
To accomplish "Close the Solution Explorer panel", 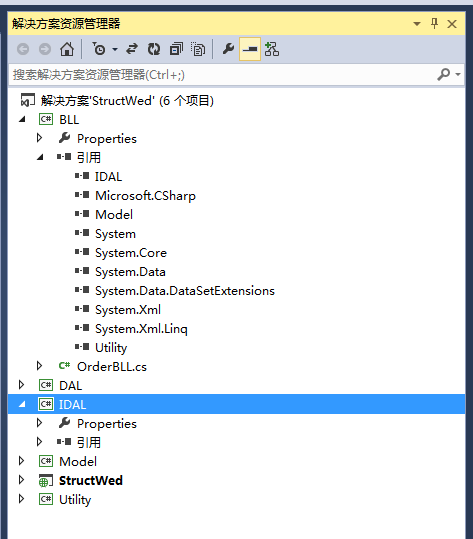I will (452, 24).
